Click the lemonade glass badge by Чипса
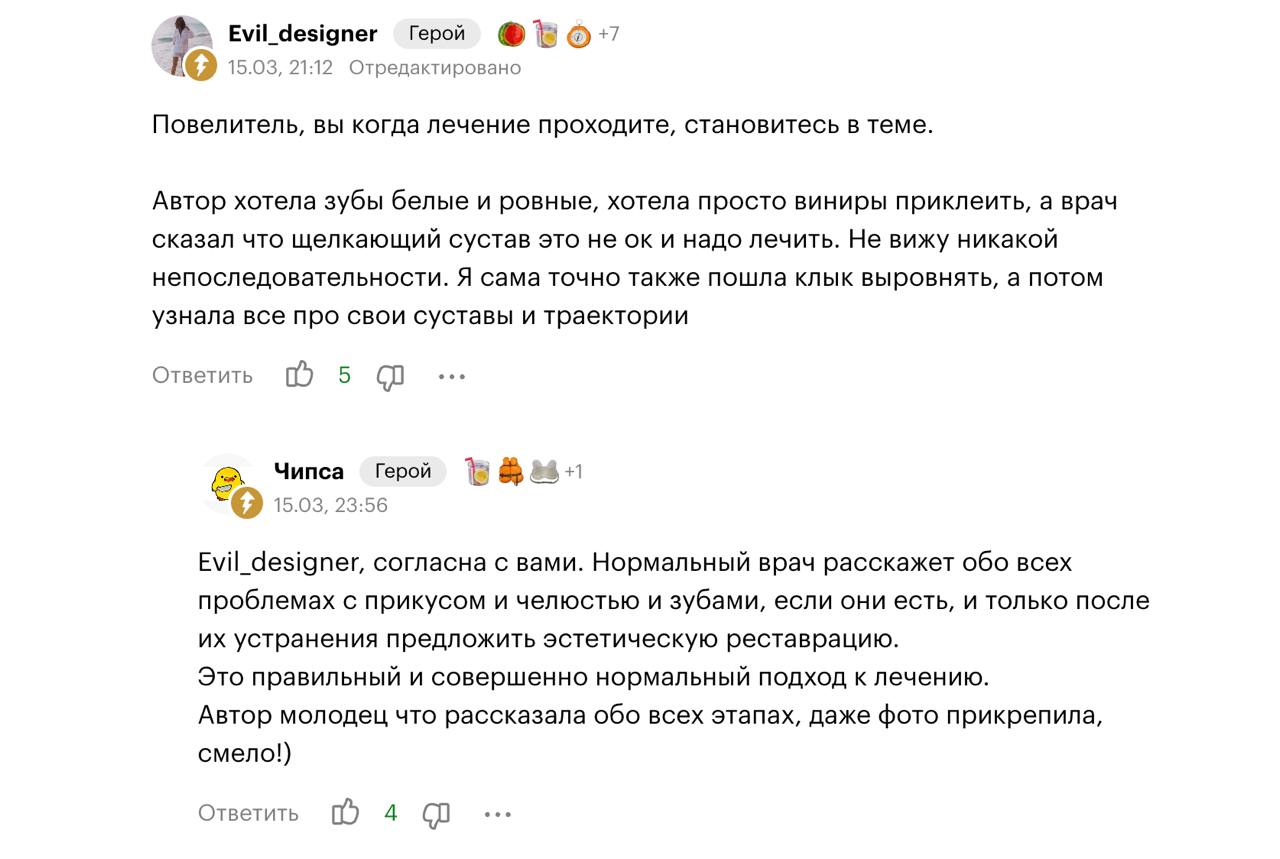The image size is (1280, 859). click(x=478, y=471)
